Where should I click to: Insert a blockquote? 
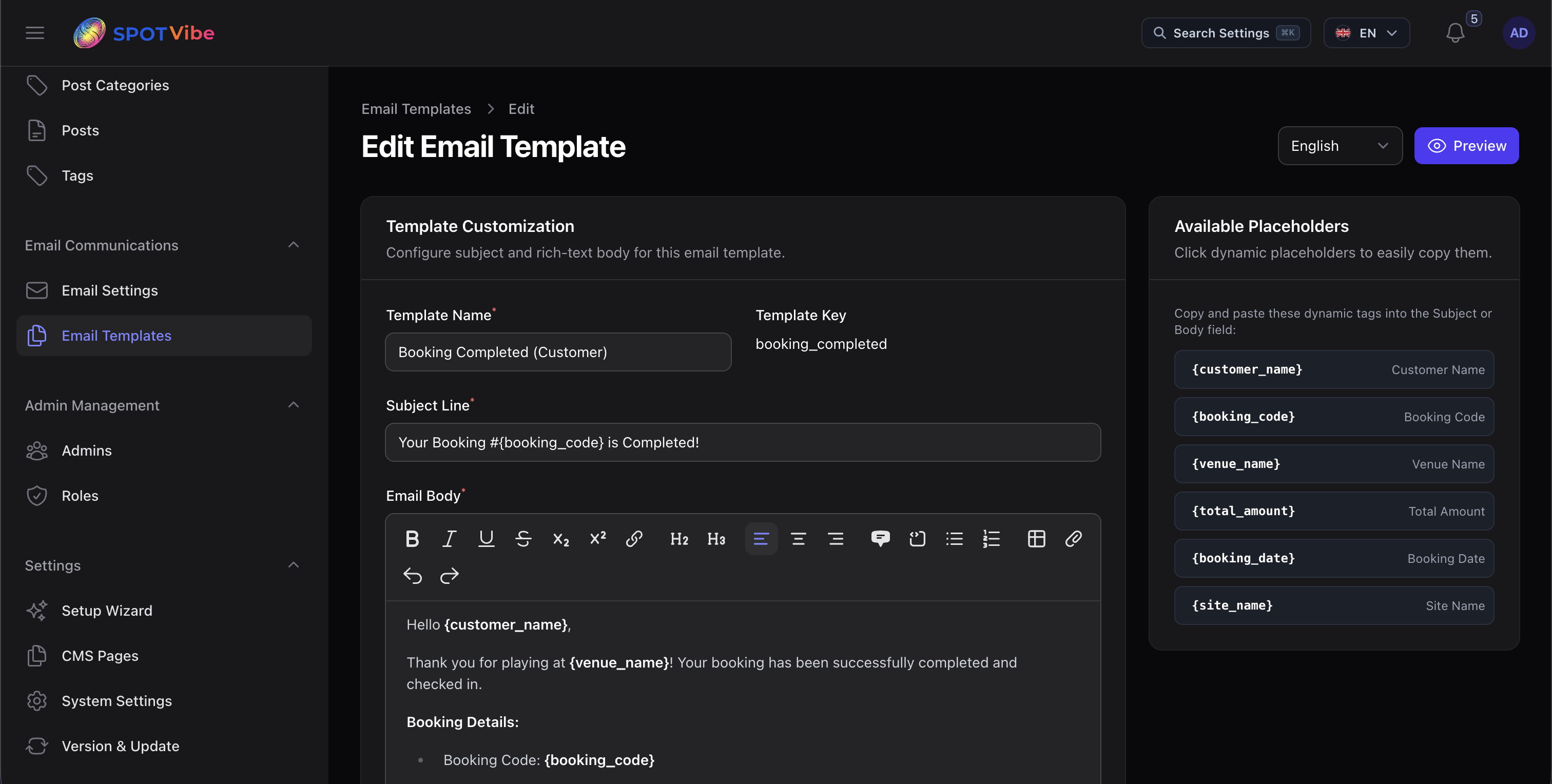[880, 538]
